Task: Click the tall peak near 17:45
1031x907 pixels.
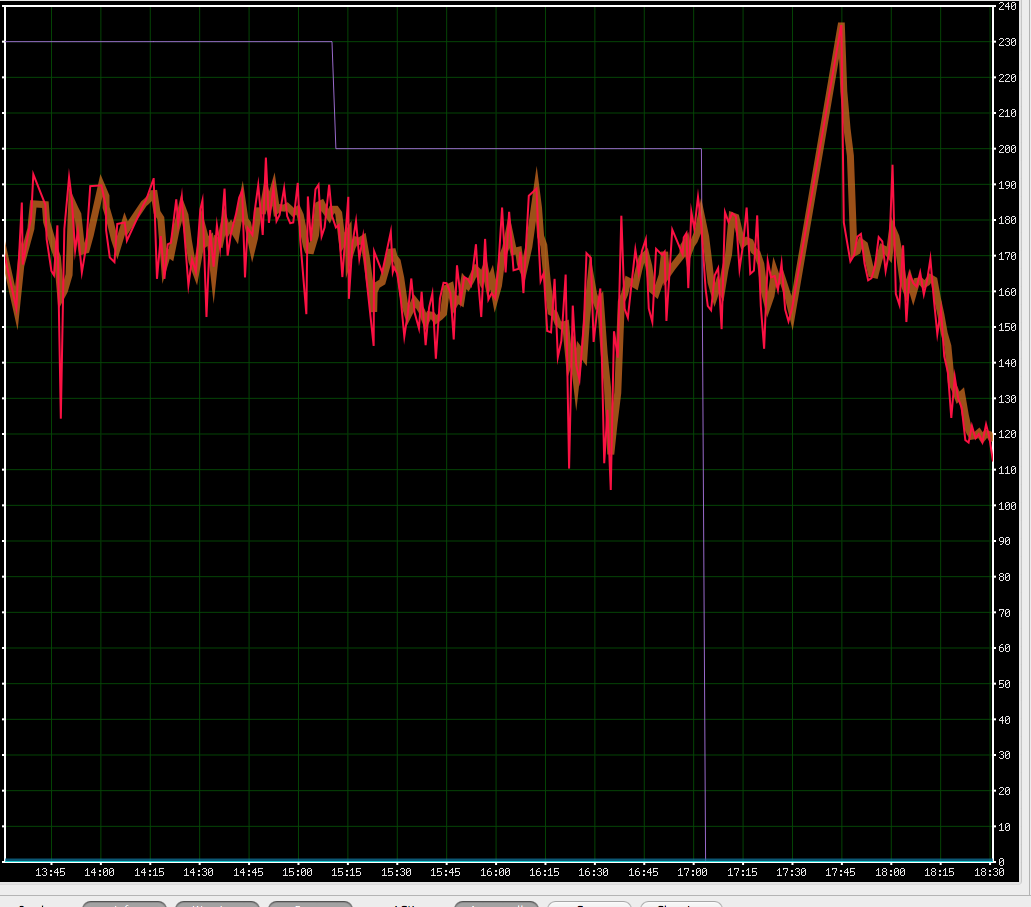Action: coord(841,26)
